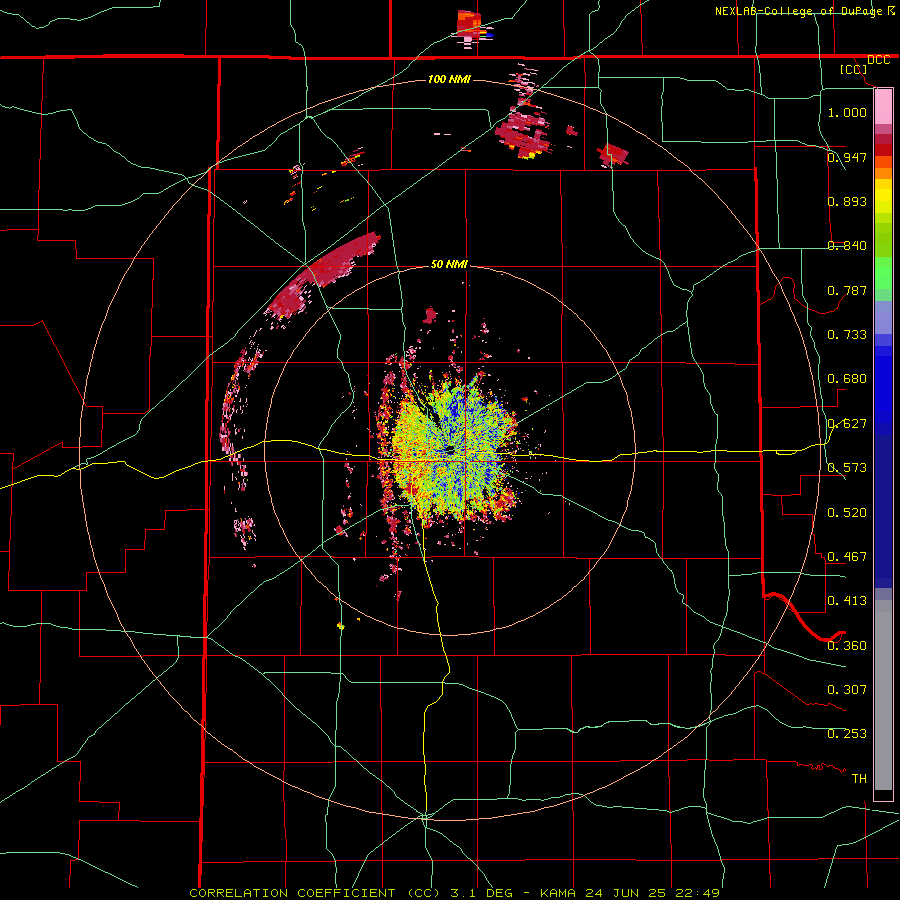Click the 0.573 legend value
This screenshot has height=900, width=900.
click(x=847, y=468)
